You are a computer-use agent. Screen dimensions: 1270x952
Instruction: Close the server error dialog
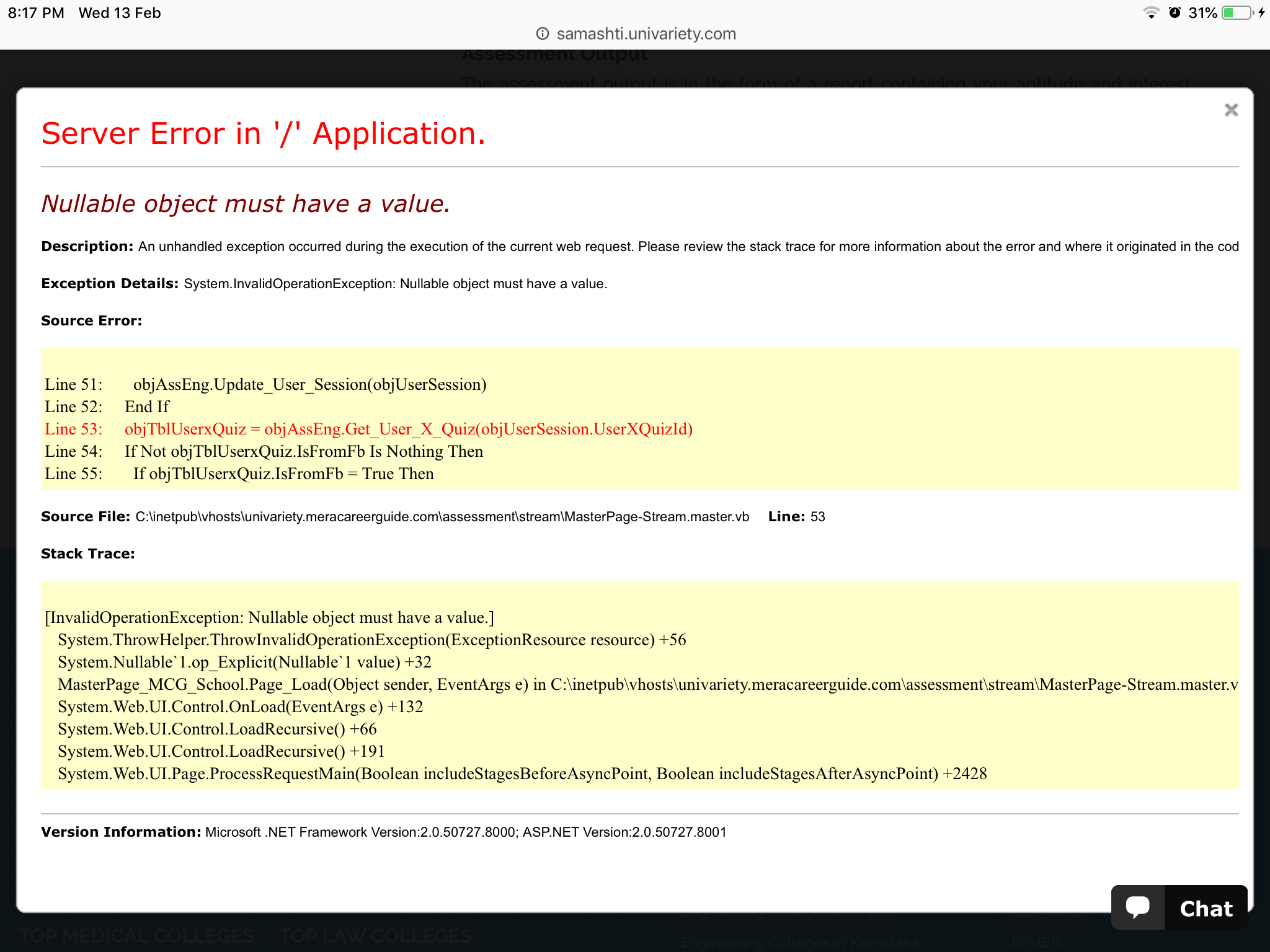click(x=1231, y=110)
